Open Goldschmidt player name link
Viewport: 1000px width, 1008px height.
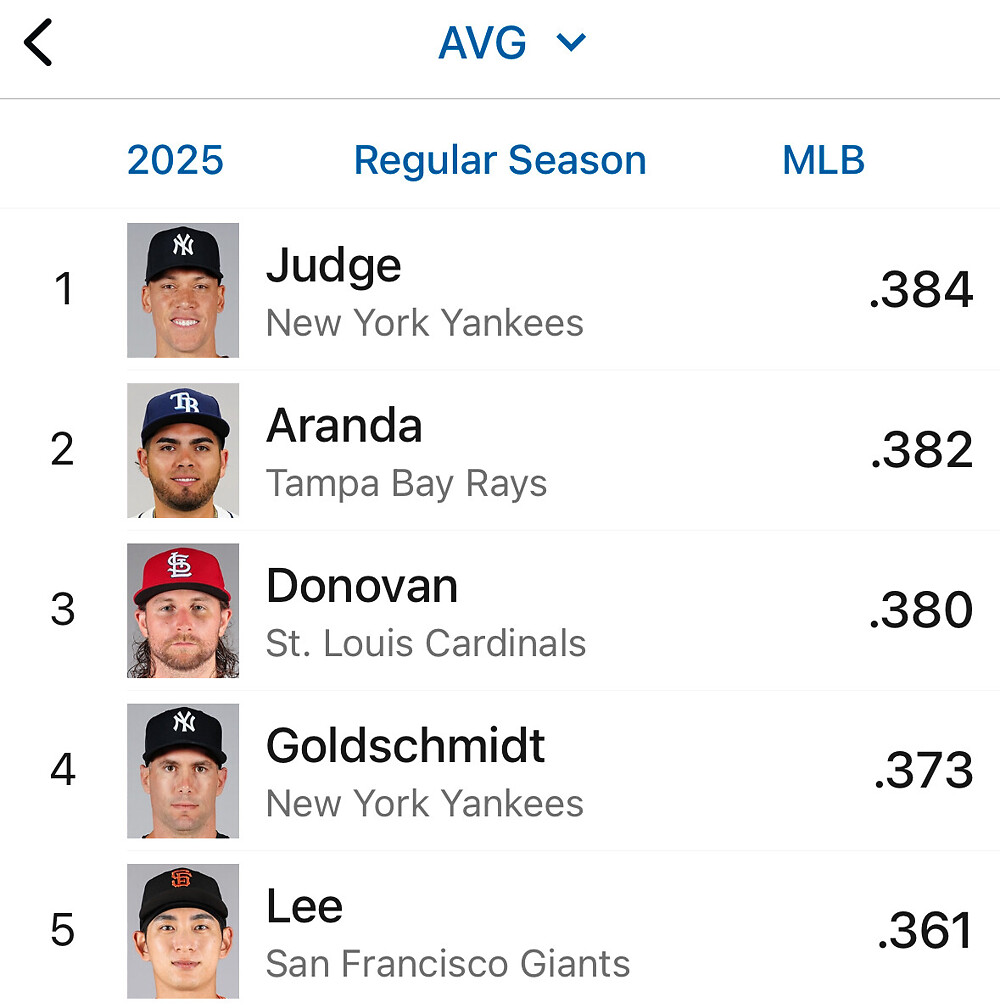pyautogui.click(x=406, y=747)
